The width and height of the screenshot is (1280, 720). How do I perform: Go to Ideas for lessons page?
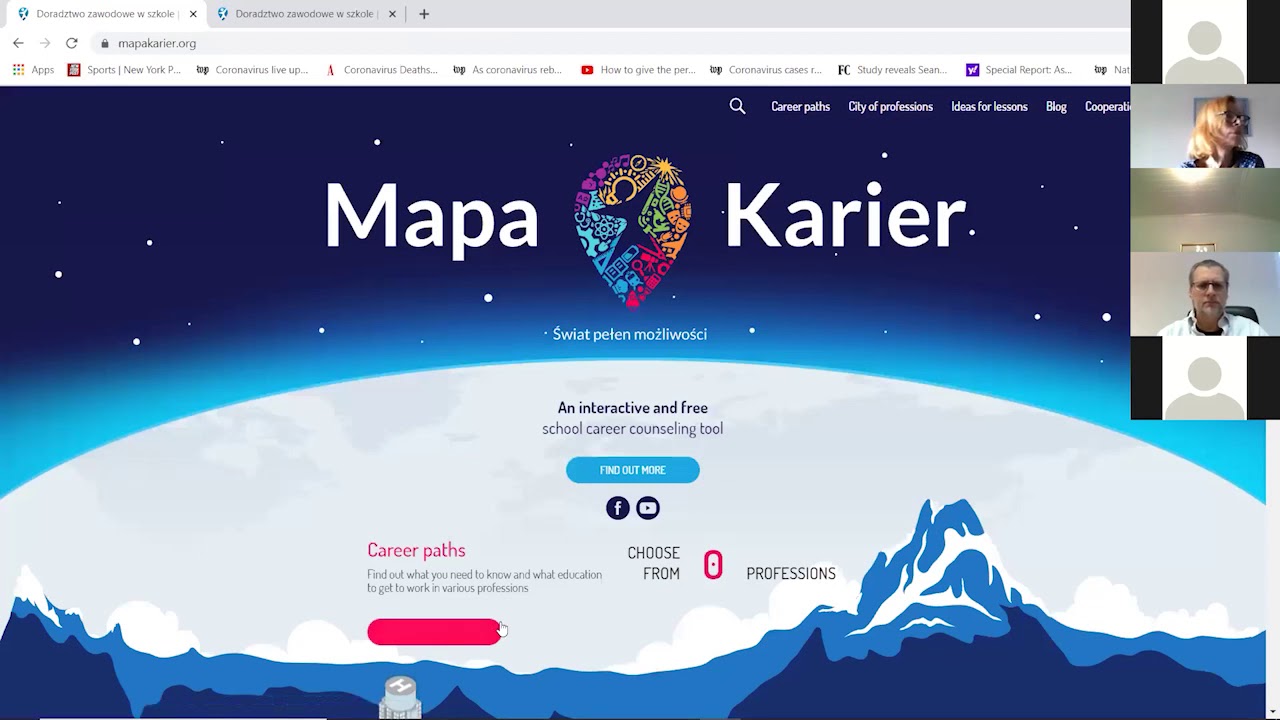point(989,106)
